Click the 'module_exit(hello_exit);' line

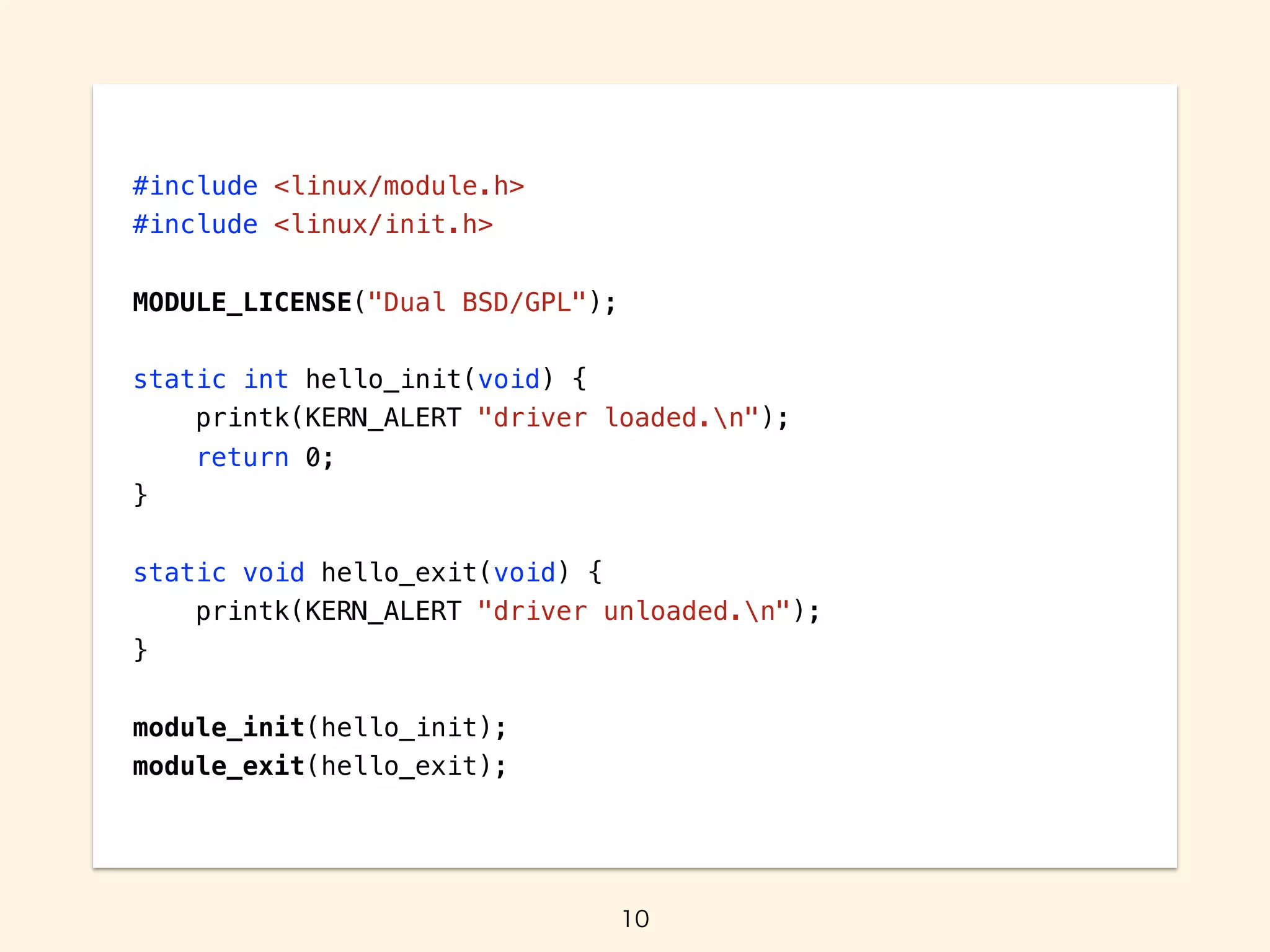(x=320, y=766)
